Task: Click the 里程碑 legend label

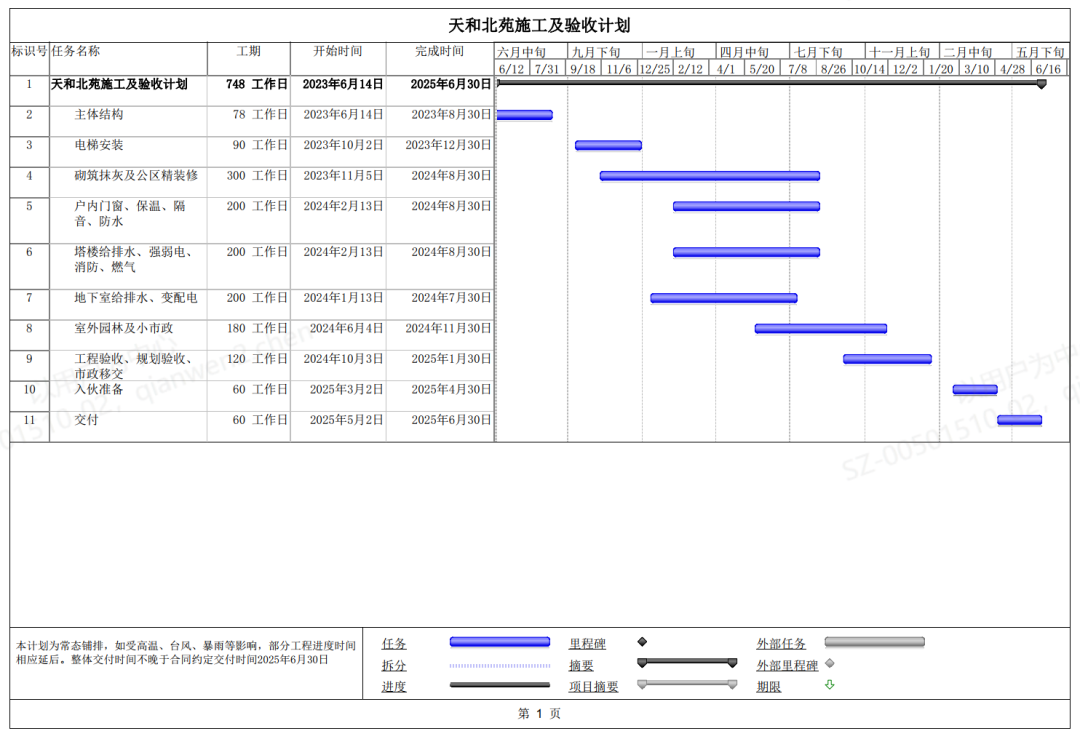Action: [x=588, y=644]
